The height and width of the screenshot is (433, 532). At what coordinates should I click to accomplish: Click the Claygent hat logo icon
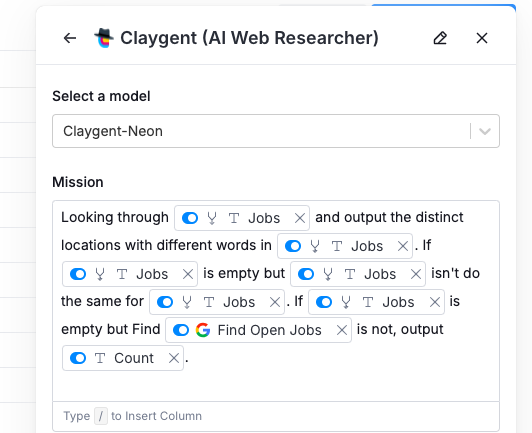pyautogui.click(x=104, y=38)
